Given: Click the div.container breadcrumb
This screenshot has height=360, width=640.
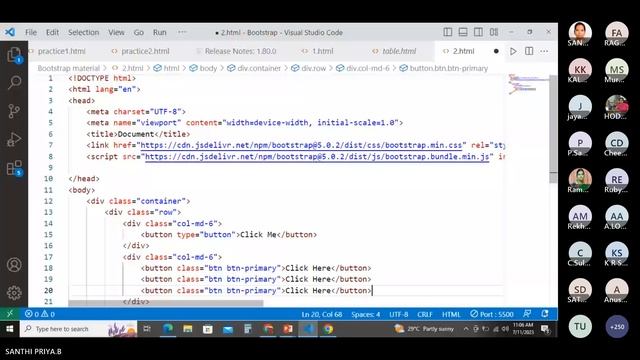Looking at the screenshot, I should (x=259, y=68).
